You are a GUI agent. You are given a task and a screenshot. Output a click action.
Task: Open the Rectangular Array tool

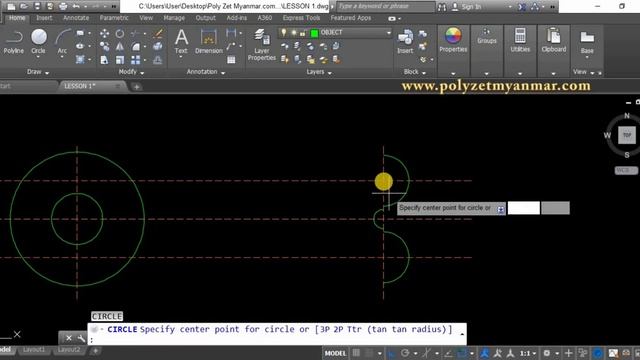pos(136,60)
